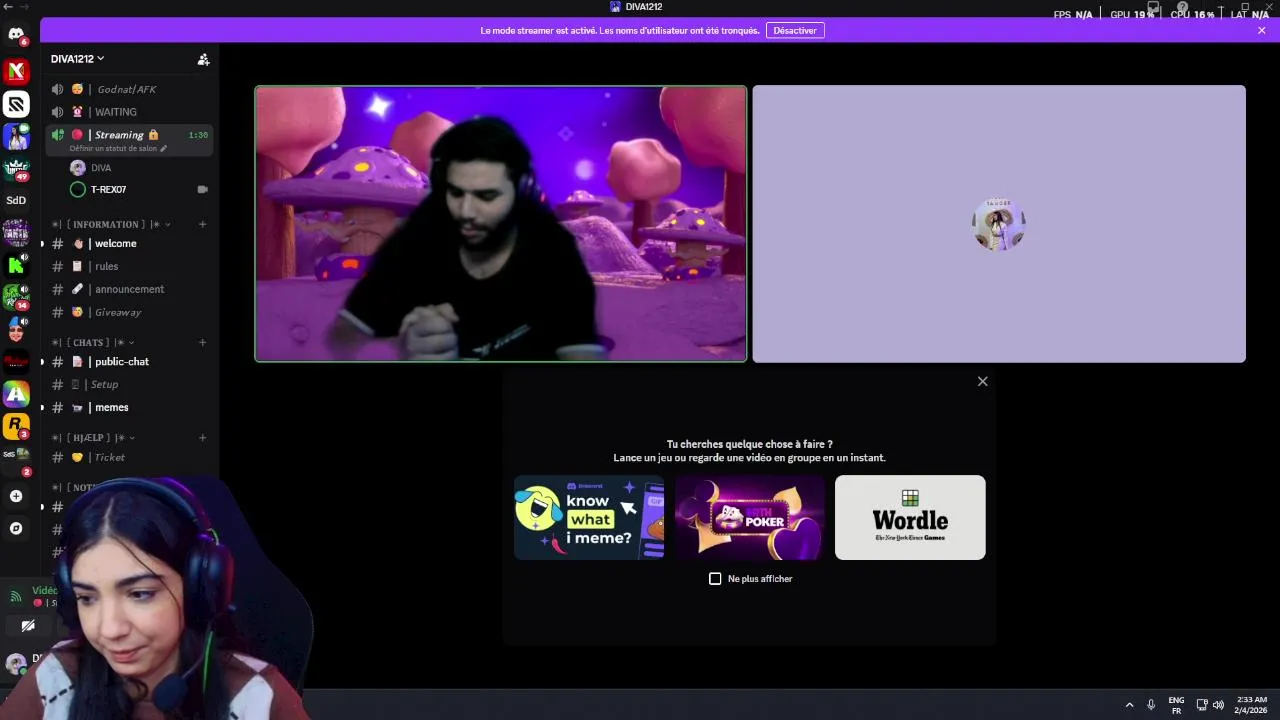Select user DIVA in voice channel
The width and height of the screenshot is (1280, 720).
pos(101,168)
